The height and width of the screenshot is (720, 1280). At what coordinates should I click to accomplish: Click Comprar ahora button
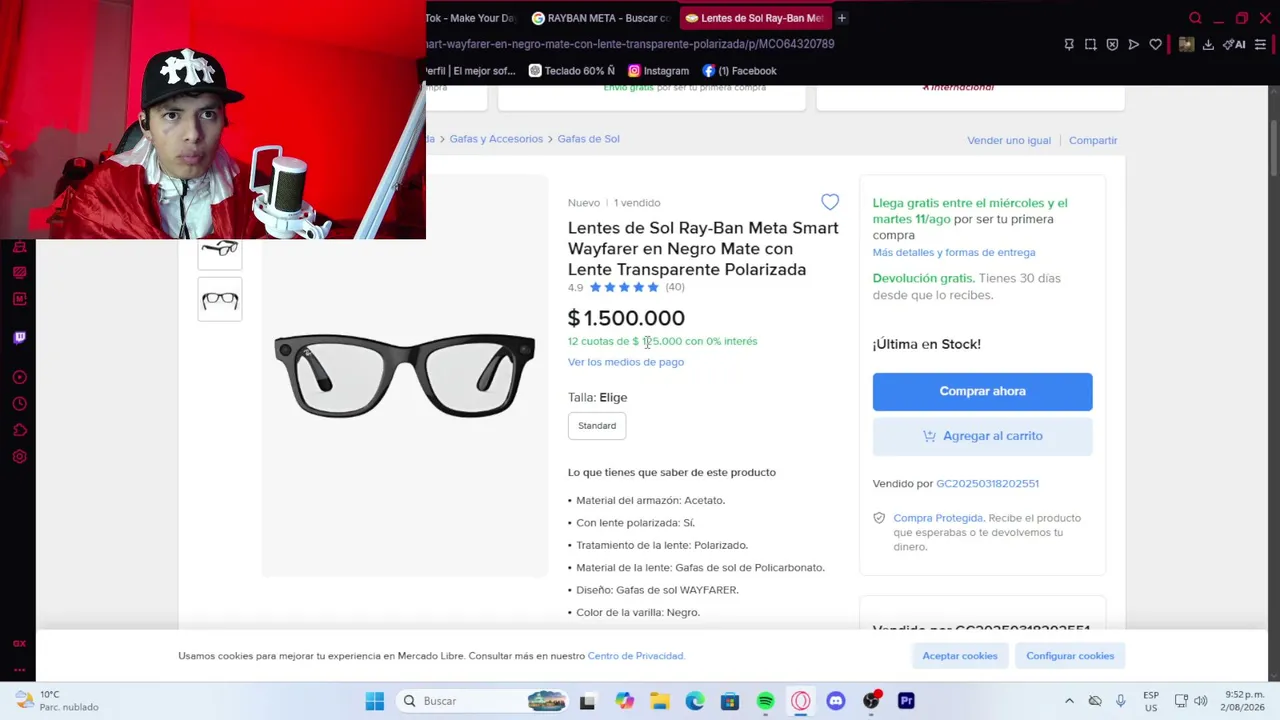coord(982,391)
